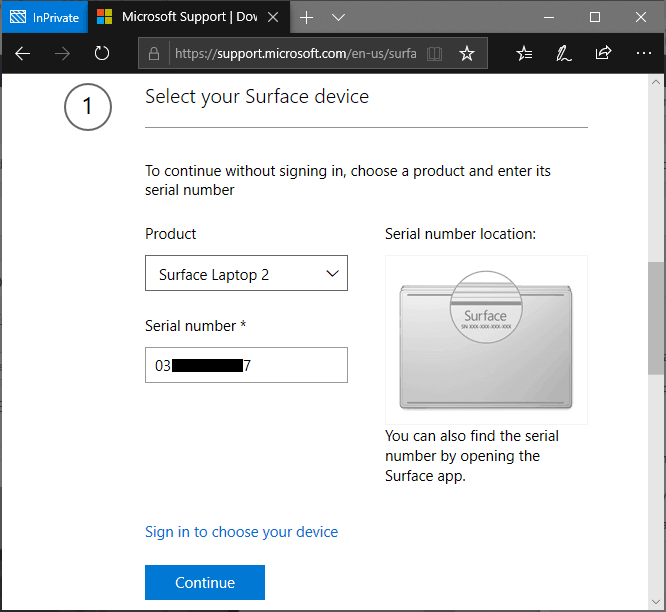This screenshot has height=612, width=666.
Task: Add this page to favorites with the star
Action: click(466, 54)
